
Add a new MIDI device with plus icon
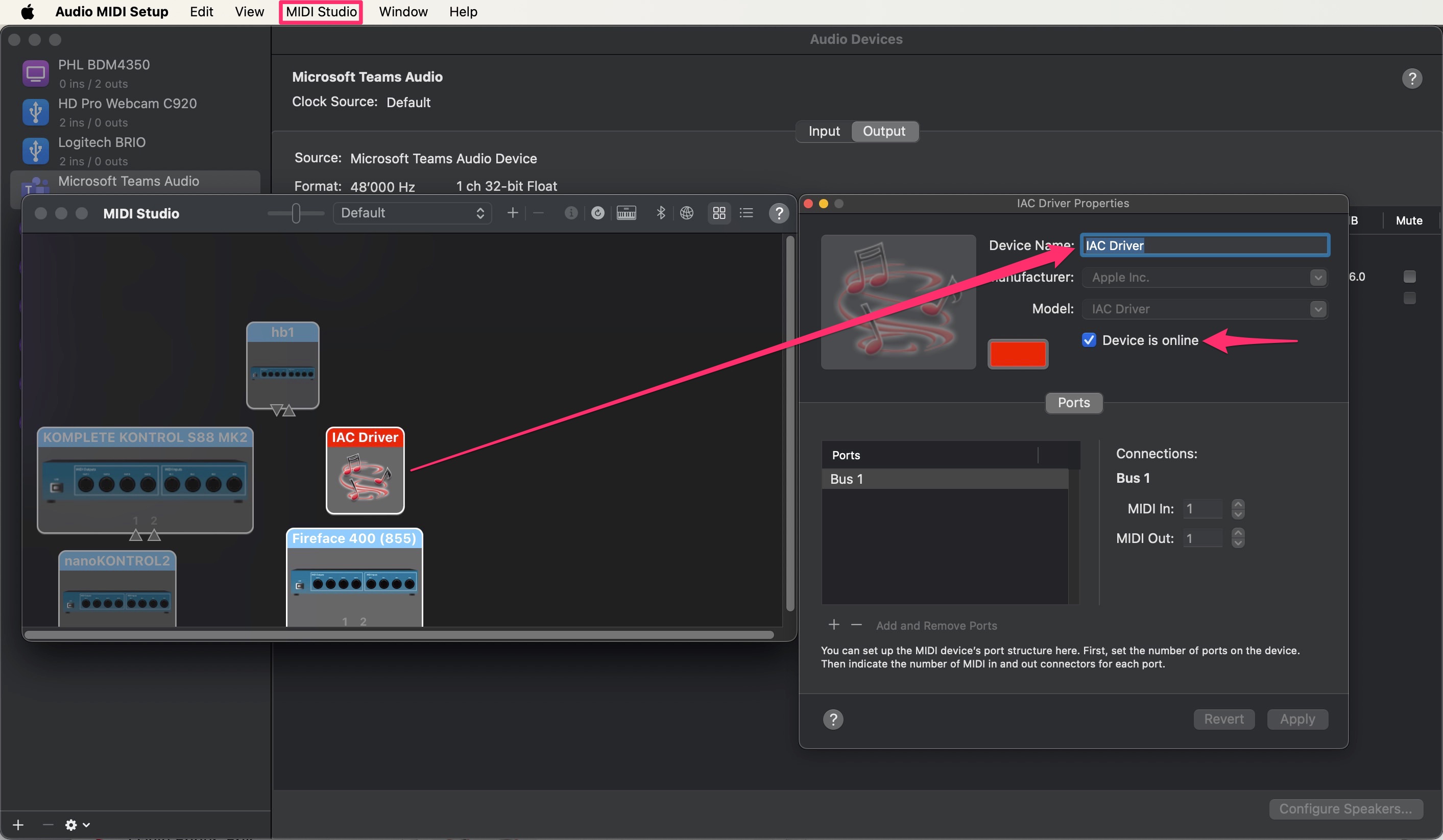pos(513,213)
